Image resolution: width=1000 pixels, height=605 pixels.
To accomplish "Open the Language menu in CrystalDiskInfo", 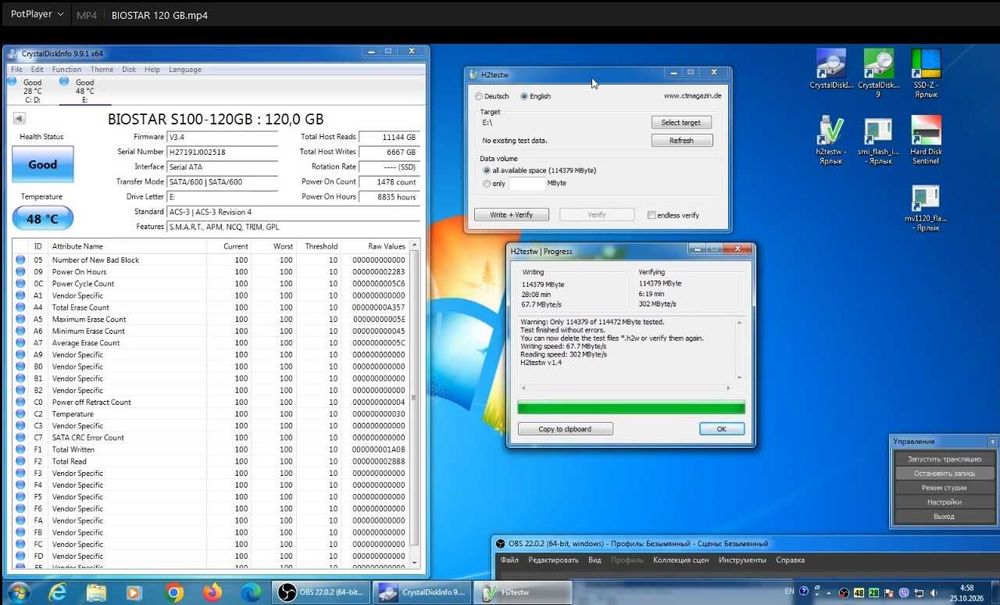I will pos(185,69).
